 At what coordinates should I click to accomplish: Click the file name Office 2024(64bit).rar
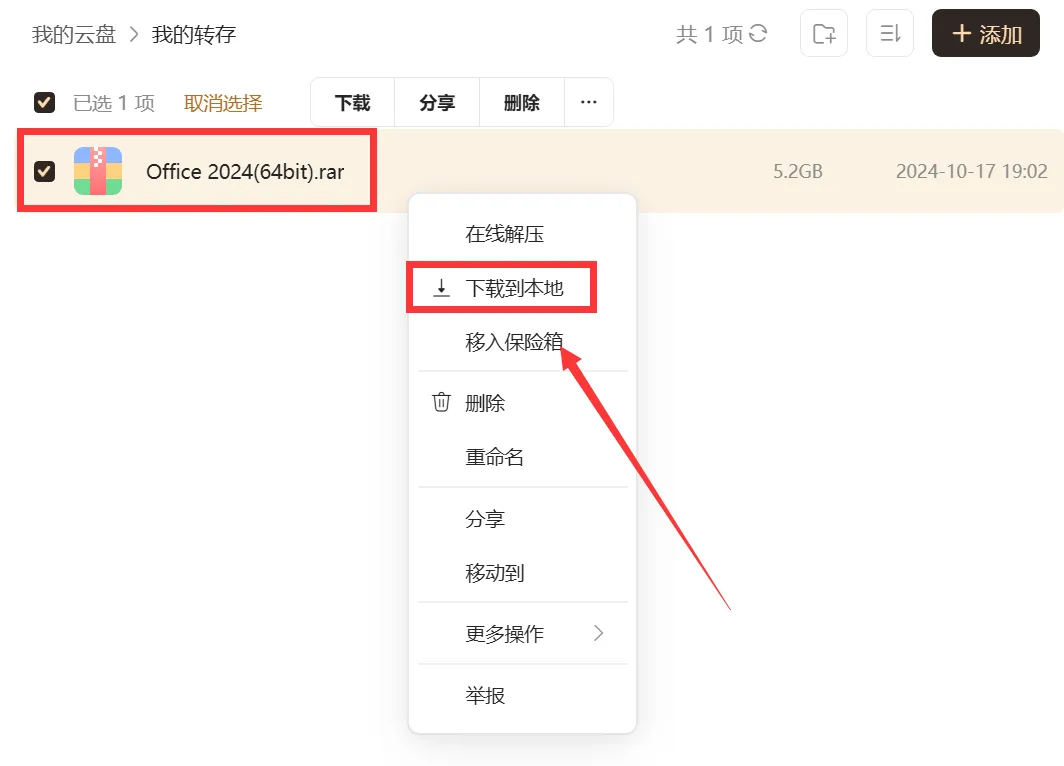point(245,172)
